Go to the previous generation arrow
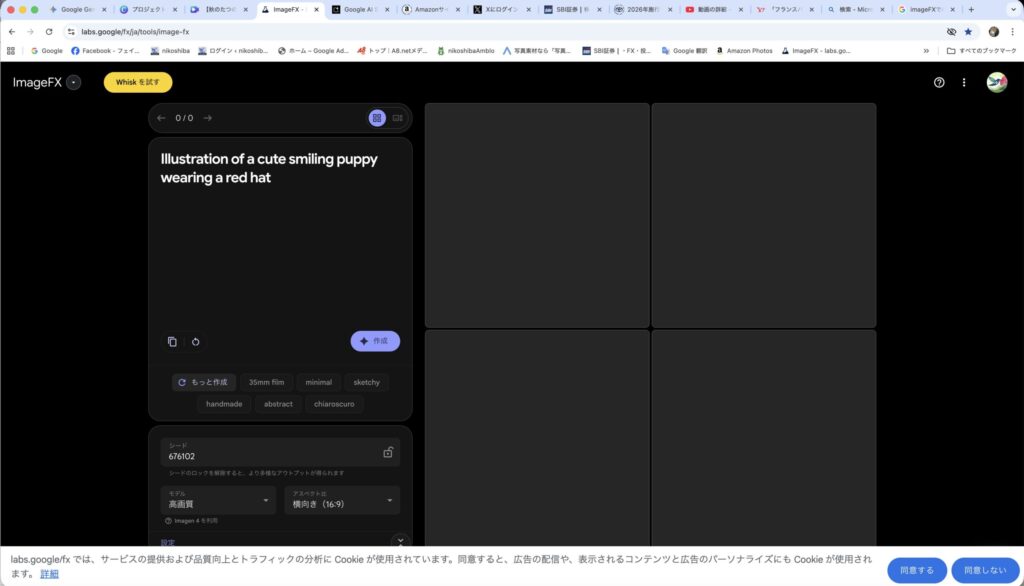 (161, 118)
